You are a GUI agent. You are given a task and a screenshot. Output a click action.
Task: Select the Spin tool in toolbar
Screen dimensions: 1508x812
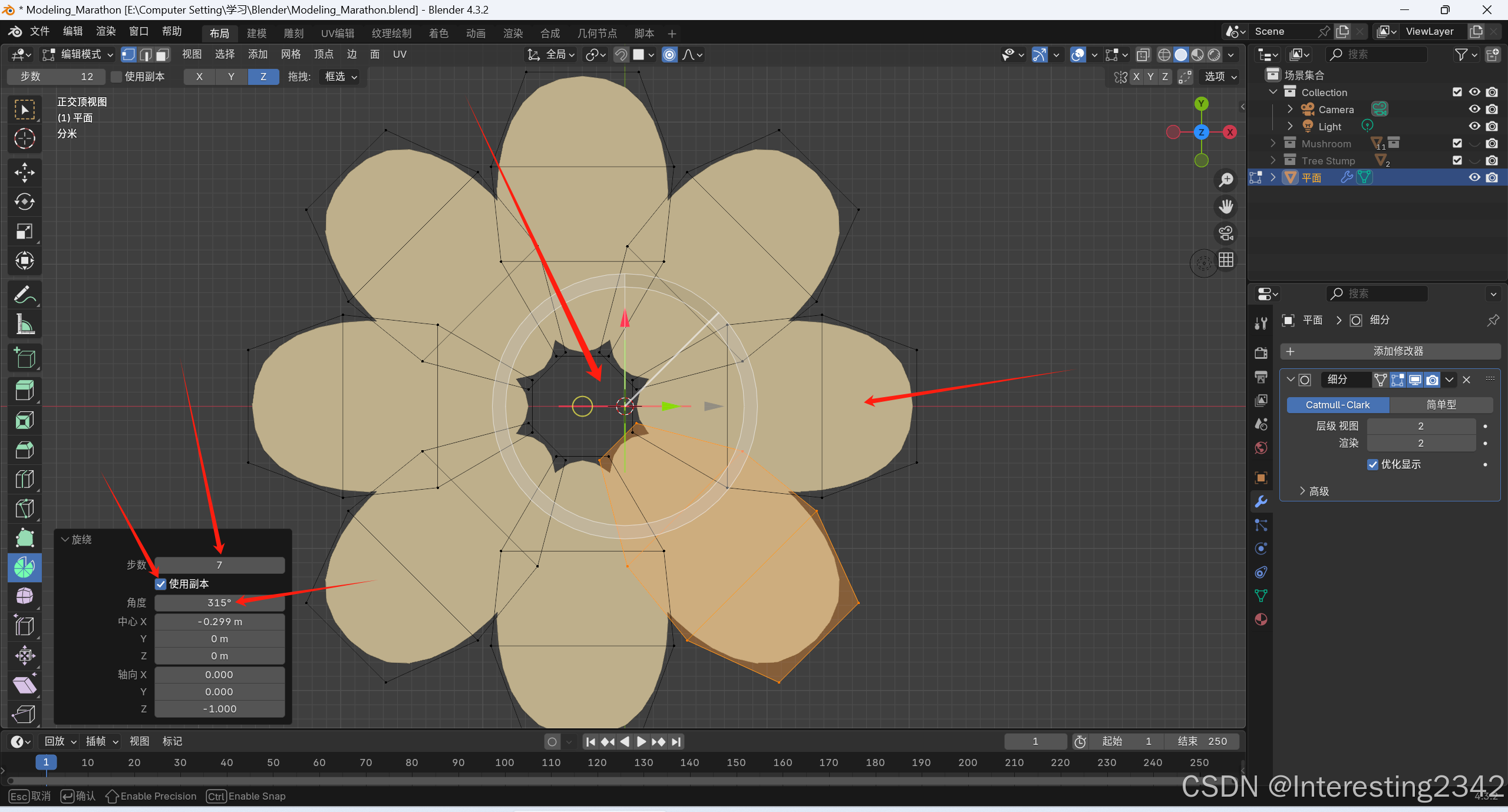point(24,567)
